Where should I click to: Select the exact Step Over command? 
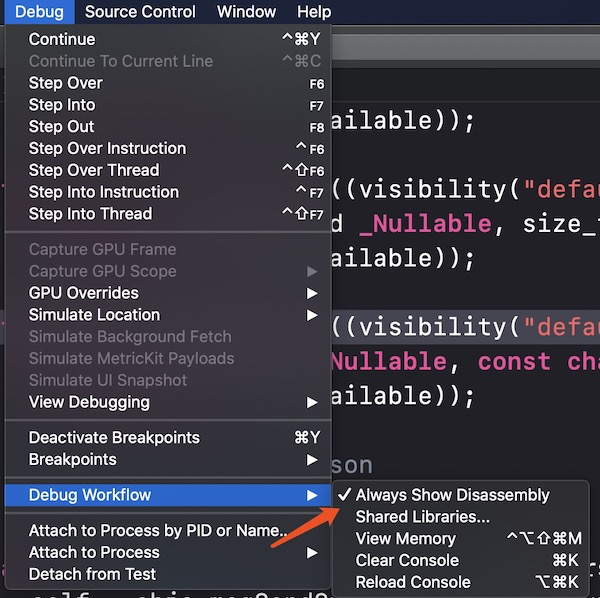click(168, 83)
